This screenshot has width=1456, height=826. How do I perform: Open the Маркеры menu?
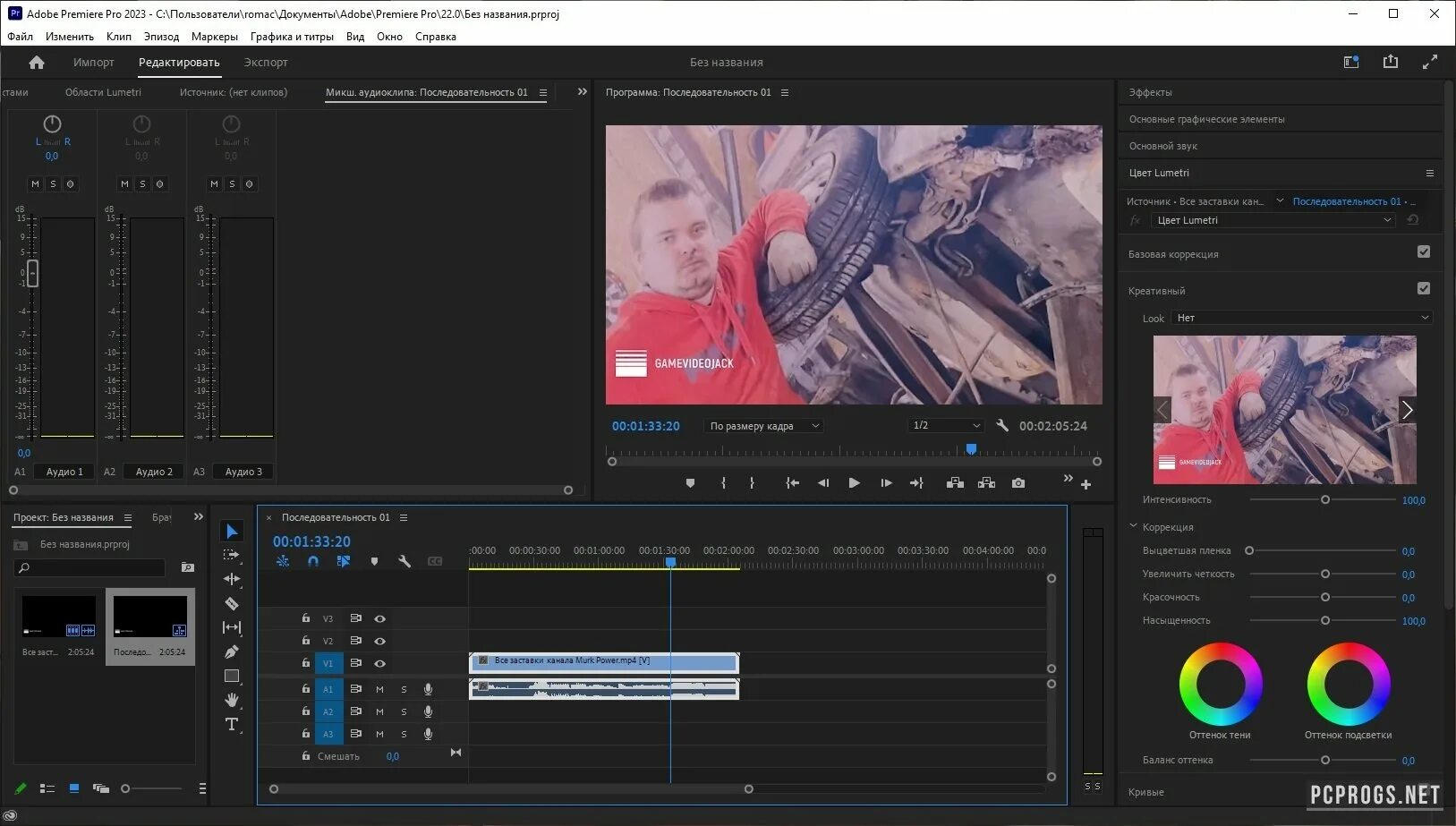215,37
